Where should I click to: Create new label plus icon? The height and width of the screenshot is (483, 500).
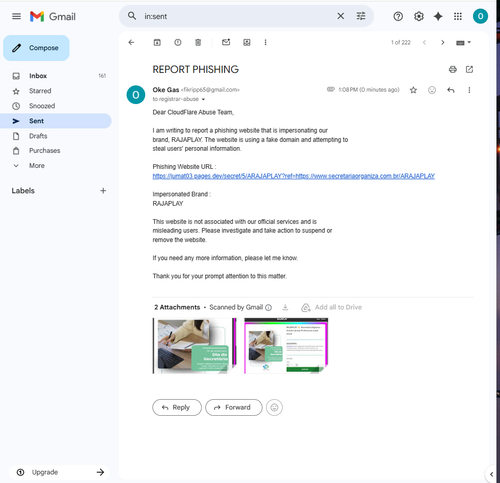(x=103, y=191)
